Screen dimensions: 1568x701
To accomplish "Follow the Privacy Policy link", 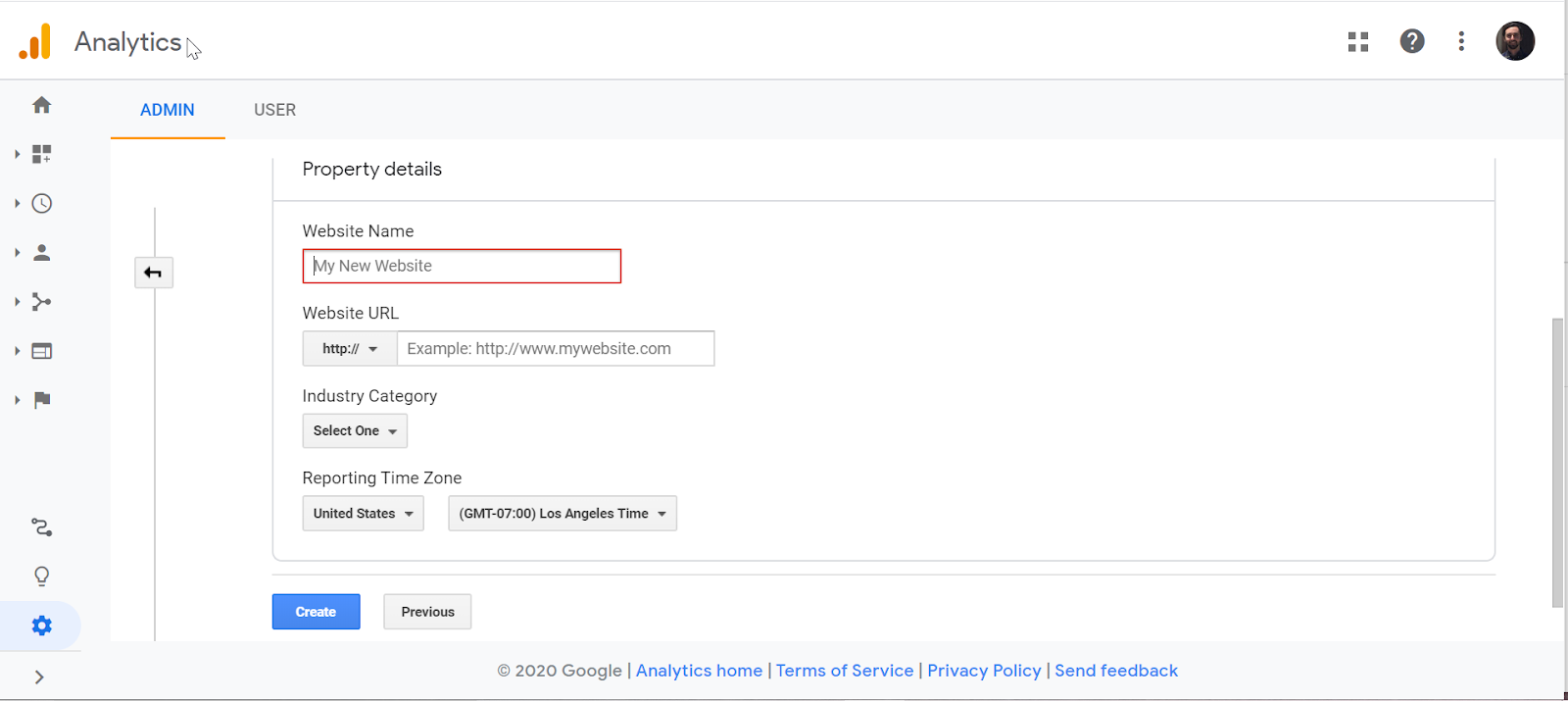I will click(984, 671).
